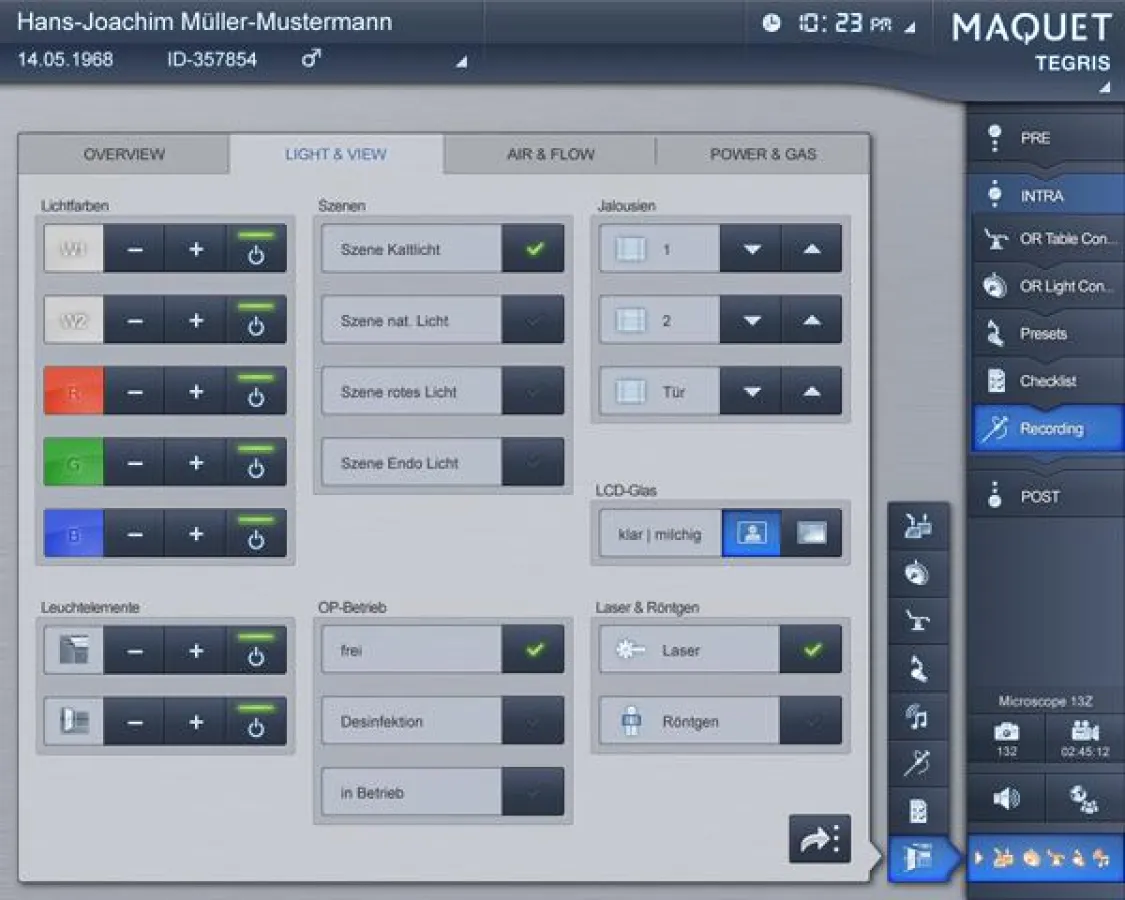Select the highlighted door icon at toolbar bottom
The width and height of the screenshot is (1125, 900).
[x=918, y=858]
